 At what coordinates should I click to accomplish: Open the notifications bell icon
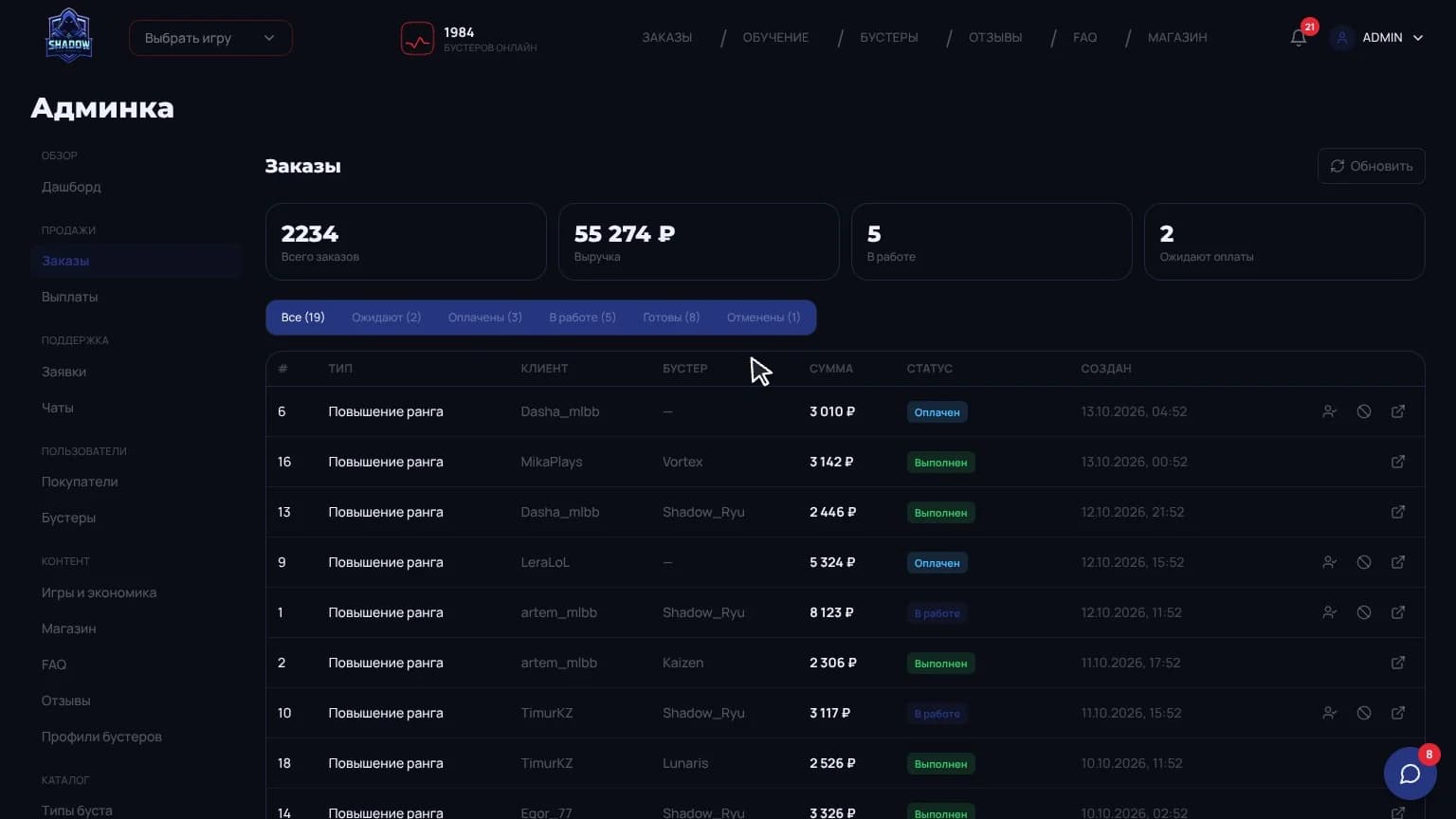(1299, 38)
